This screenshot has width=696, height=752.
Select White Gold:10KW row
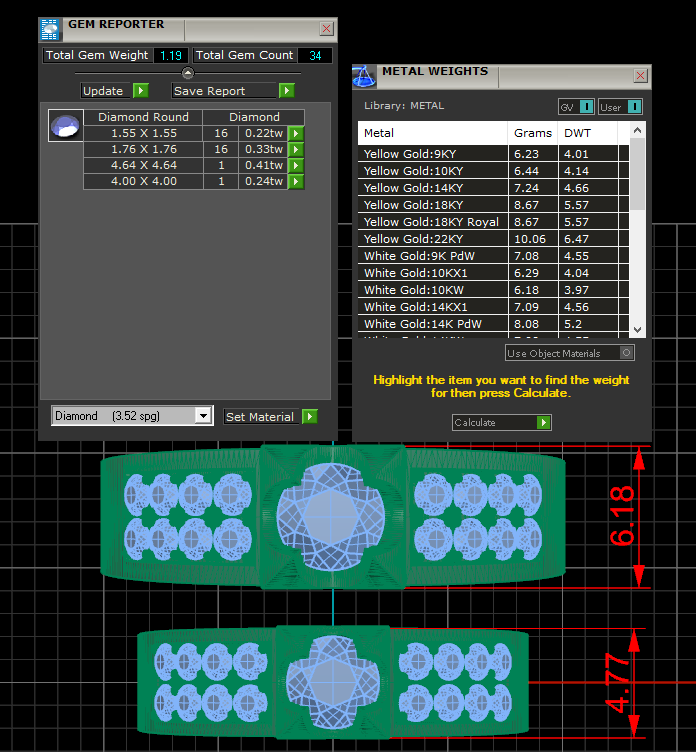coord(432,290)
